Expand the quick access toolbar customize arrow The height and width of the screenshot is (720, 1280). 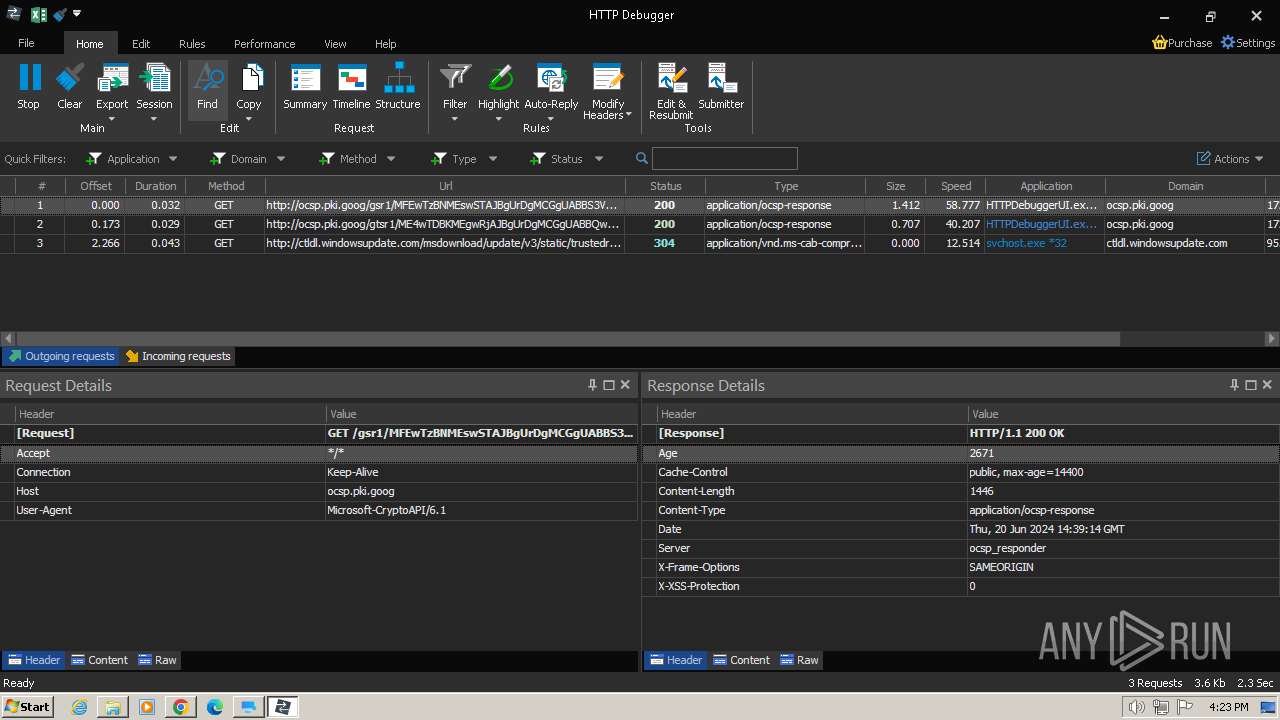(x=77, y=14)
